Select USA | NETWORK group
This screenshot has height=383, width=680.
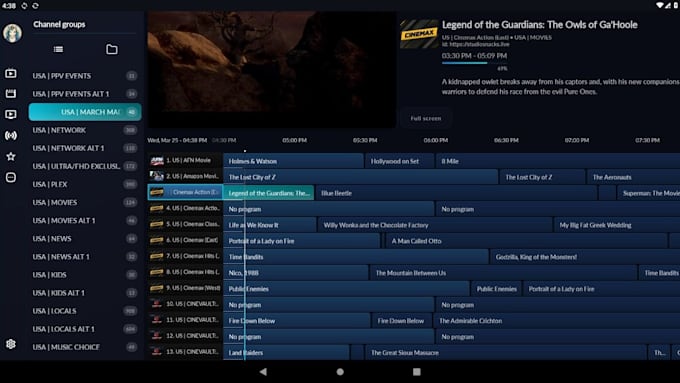pyautogui.click(x=85, y=130)
